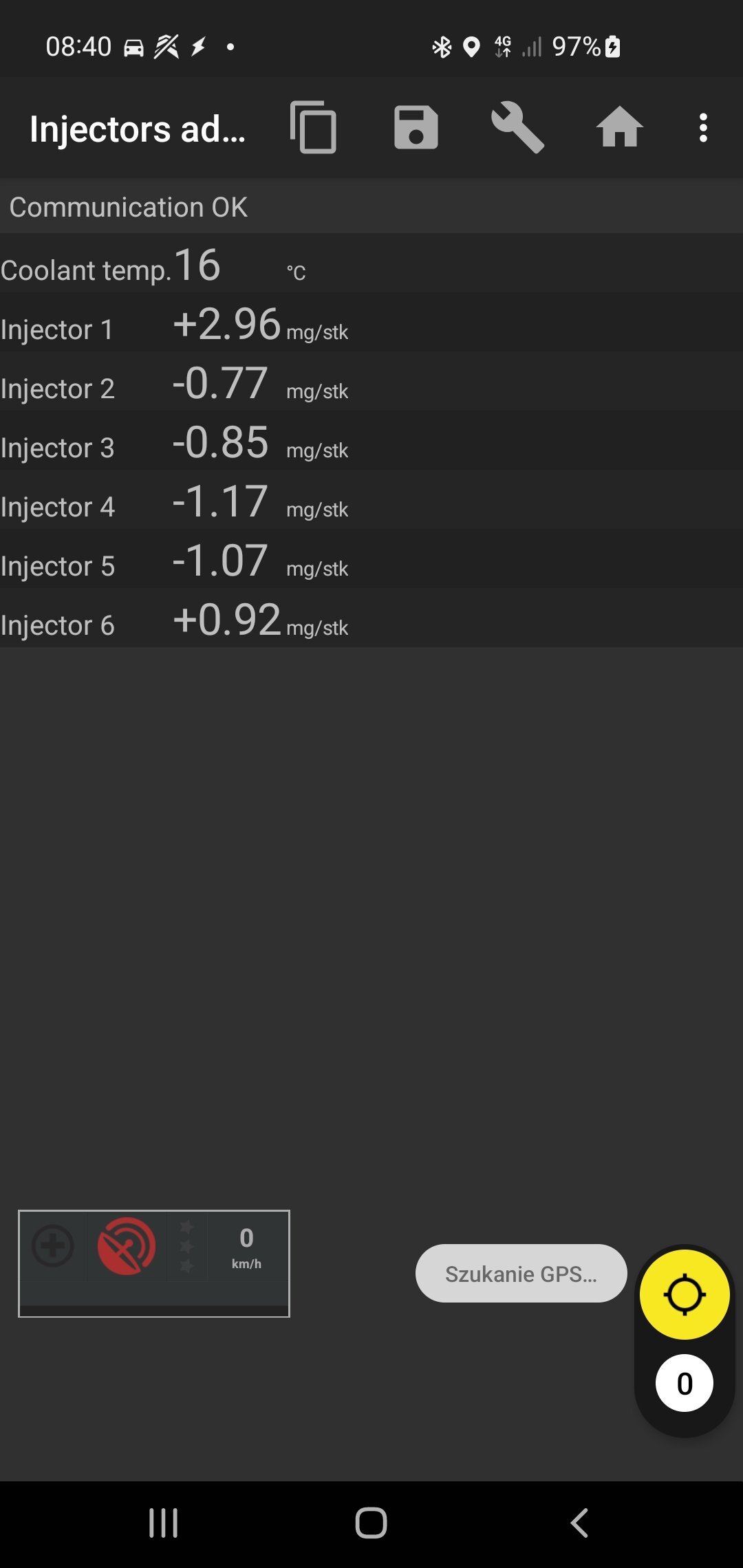Tap the Injectors ad... title
The image size is (743, 1568).
coord(138,129)
